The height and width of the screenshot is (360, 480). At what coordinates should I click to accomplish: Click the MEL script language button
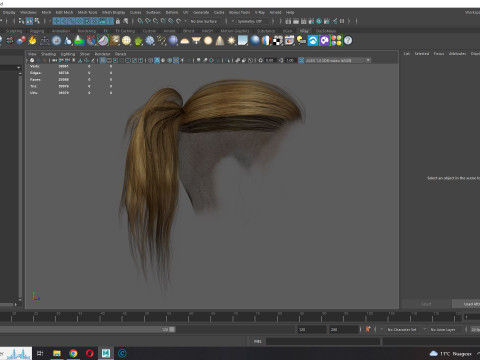tap(257, 341)
